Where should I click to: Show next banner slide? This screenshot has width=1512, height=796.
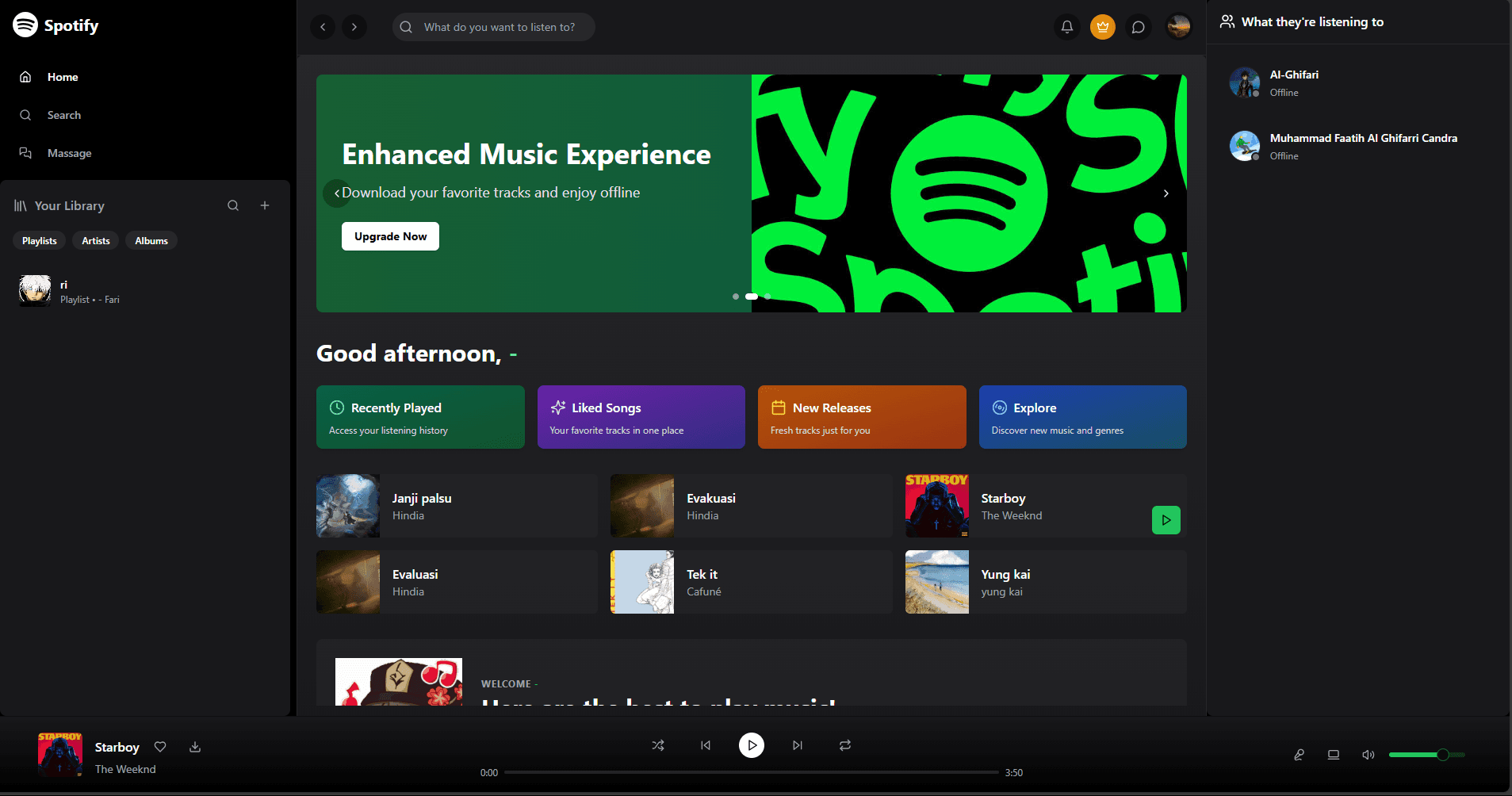click(x=1166, y=193)
